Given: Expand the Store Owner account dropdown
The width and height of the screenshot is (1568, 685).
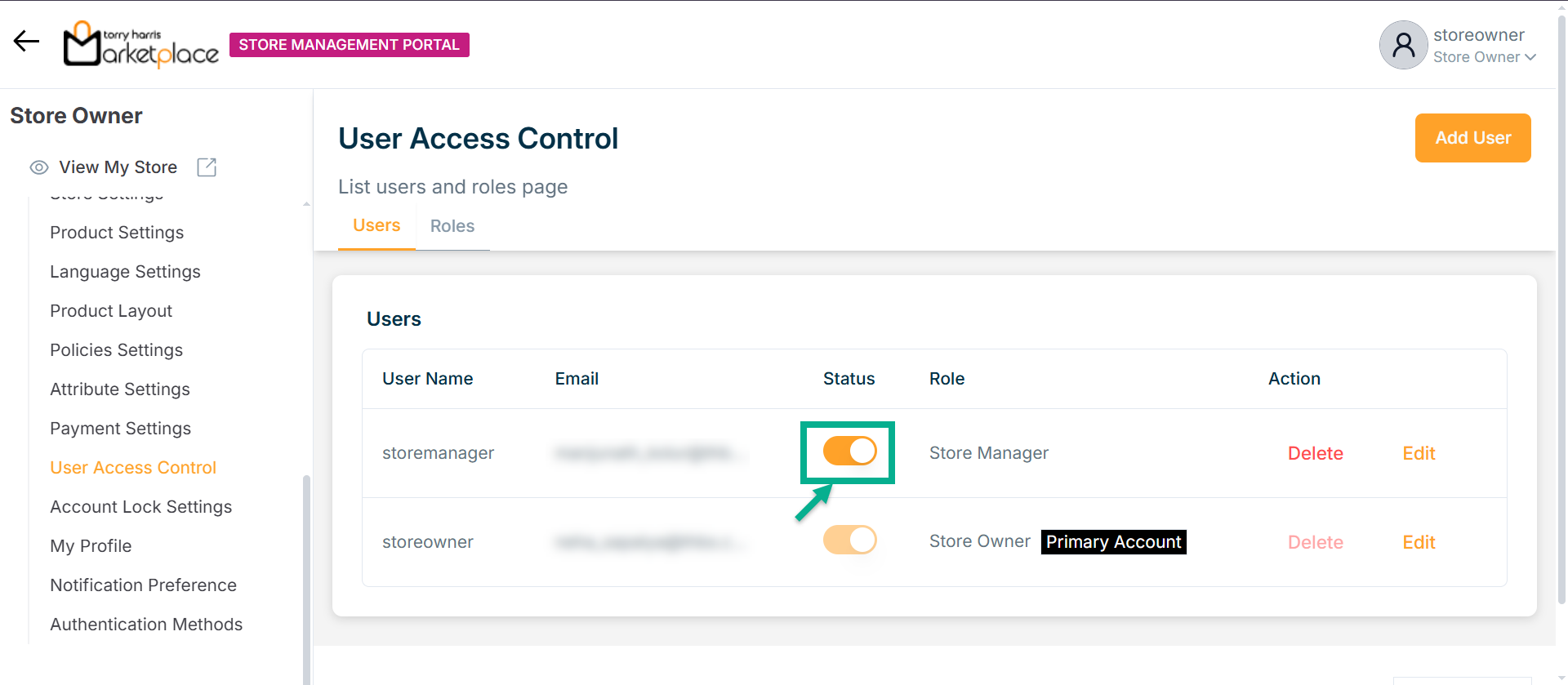Looking at the screenshot, I should click(1530, 57).
